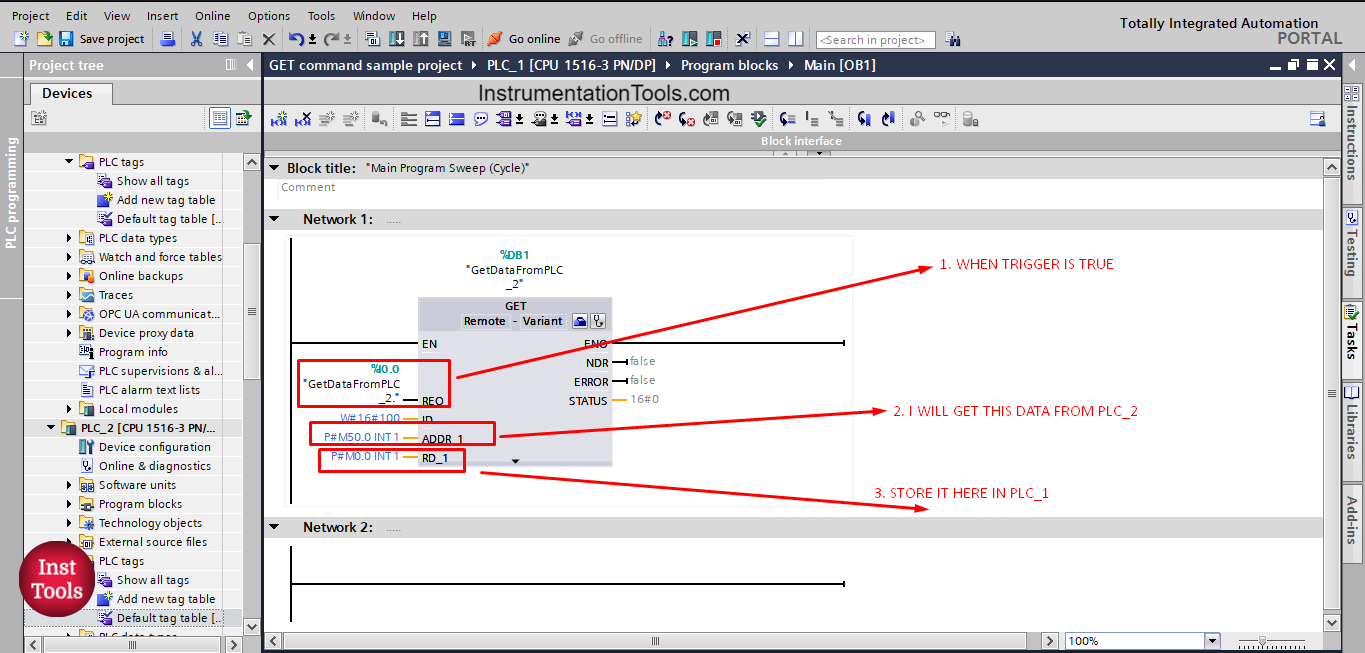1365x653 pixels.
Task: Click the Undo arrow icon
Action: click(296, 39)
